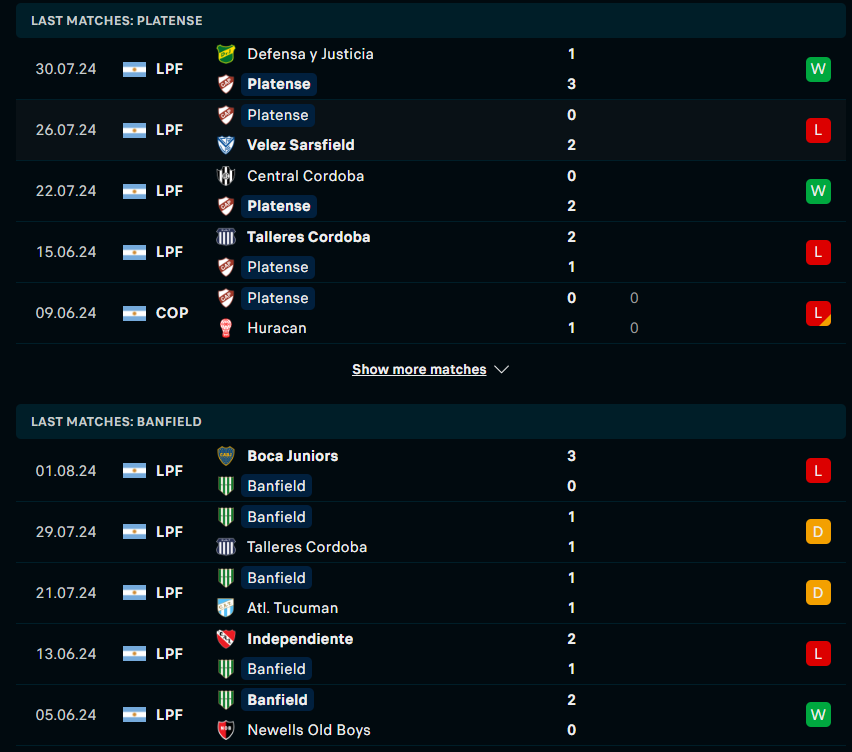Click the date 26.07.24
852x752 pixels.
pos(66,130)
